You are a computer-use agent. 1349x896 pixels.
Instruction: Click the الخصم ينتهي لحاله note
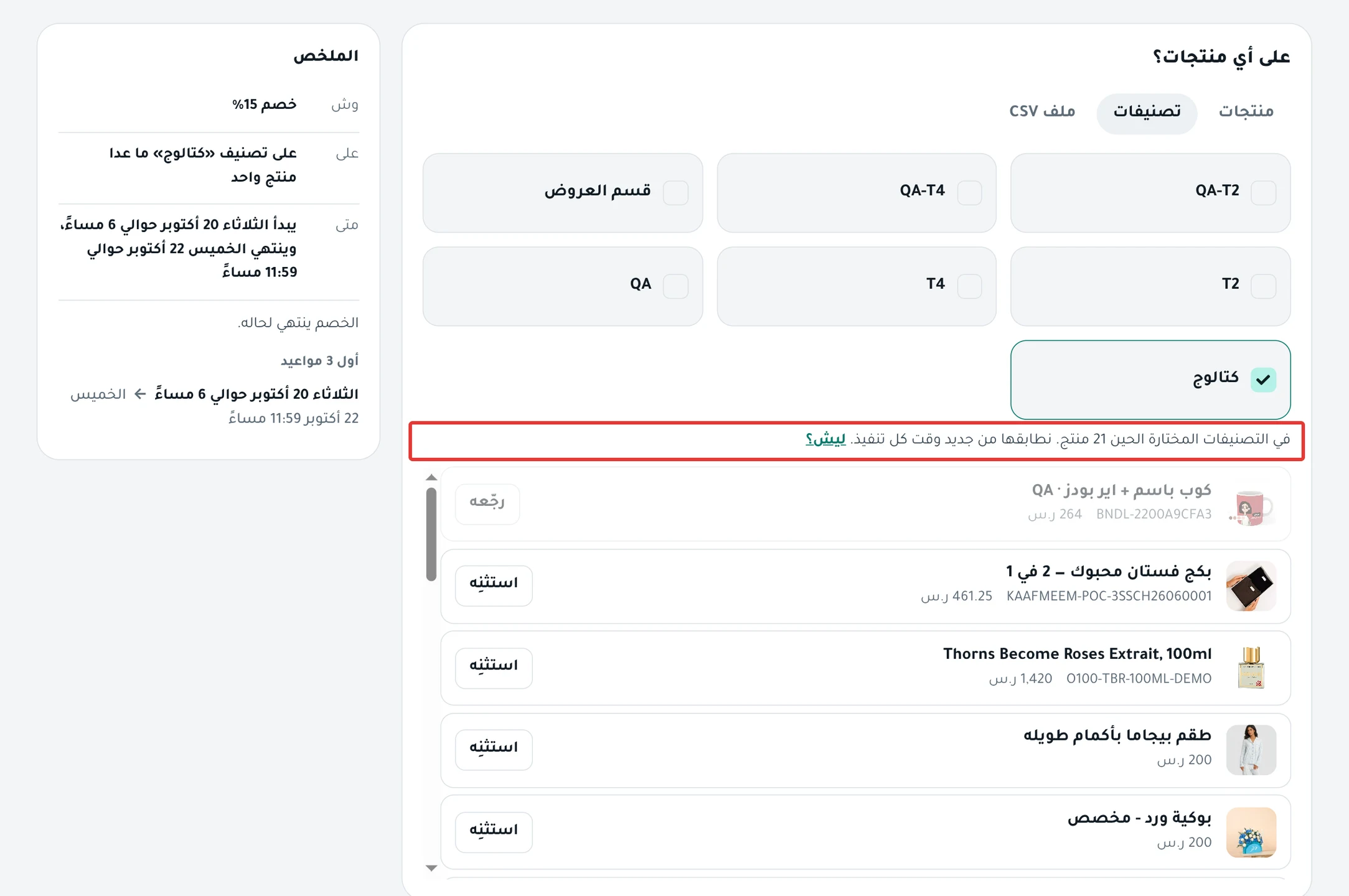point(298,322)
